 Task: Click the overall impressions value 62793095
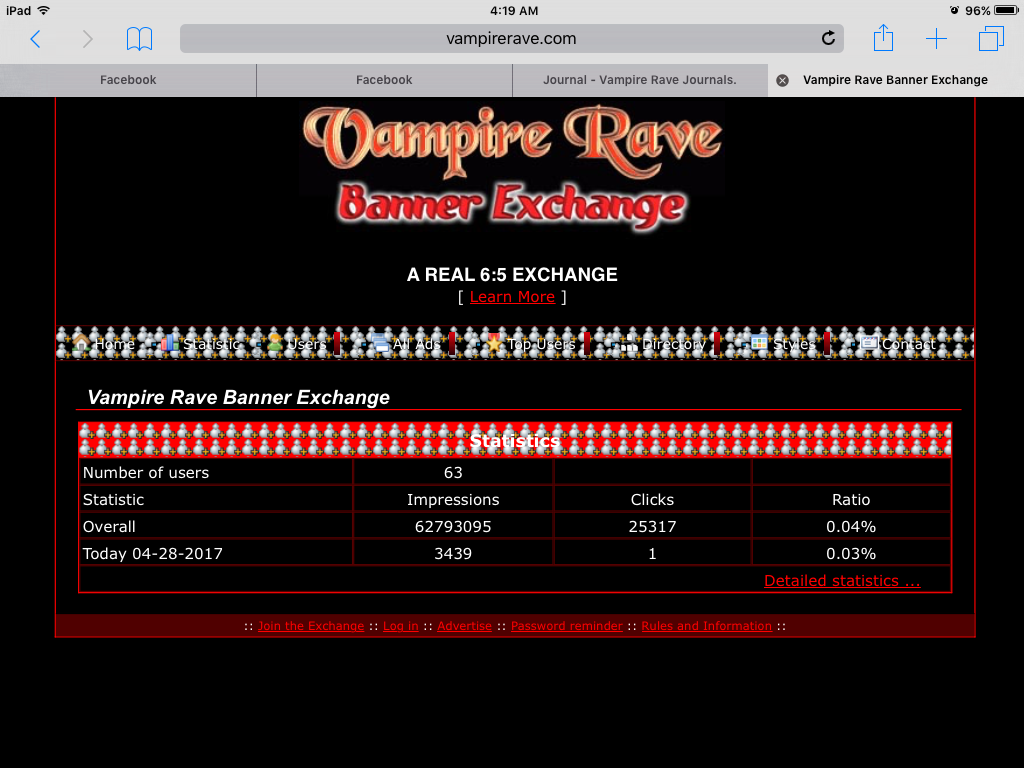(453, 526)
